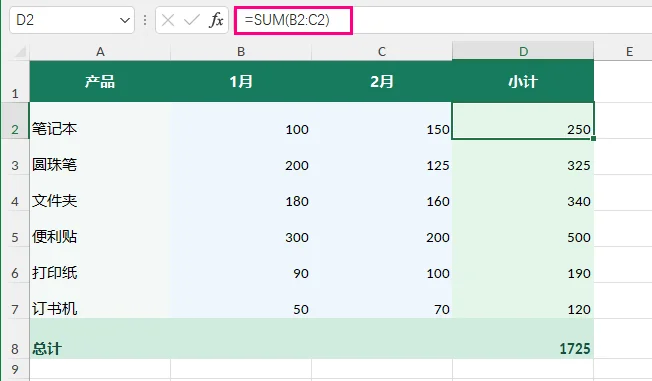The width and height of the screenshot is (652, 381).
Task: Click the fill handle on cell D2
Action: coord(593,138)
